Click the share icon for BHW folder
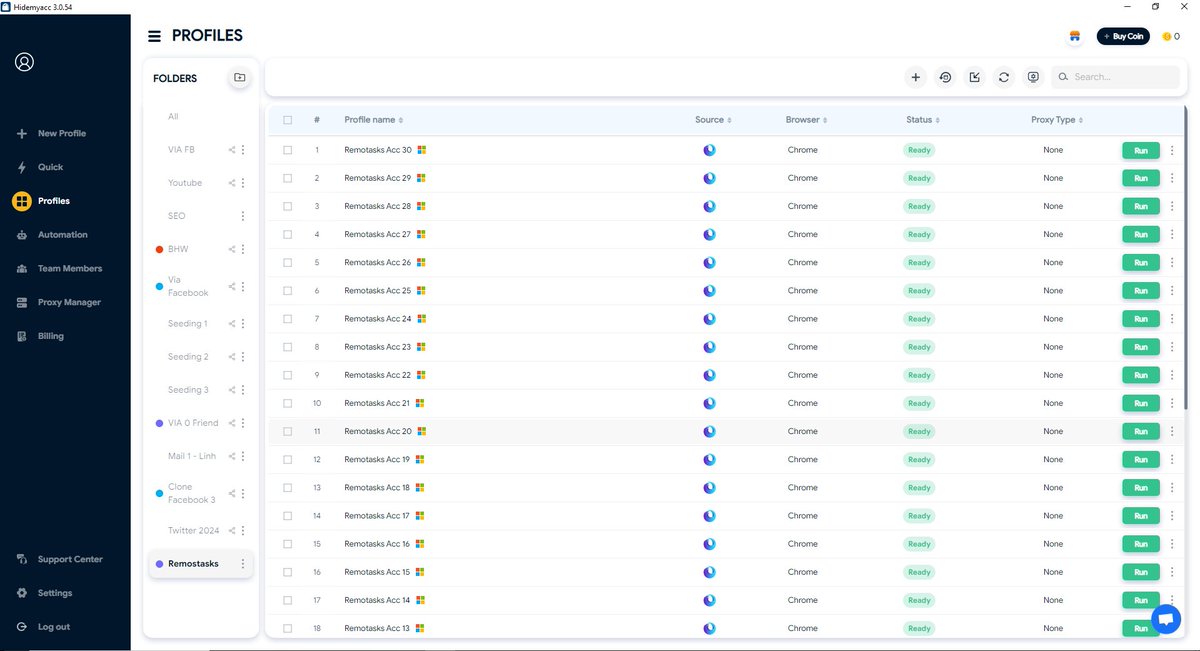This screenshot has width=1200, height=651. (x=232, y=249)
